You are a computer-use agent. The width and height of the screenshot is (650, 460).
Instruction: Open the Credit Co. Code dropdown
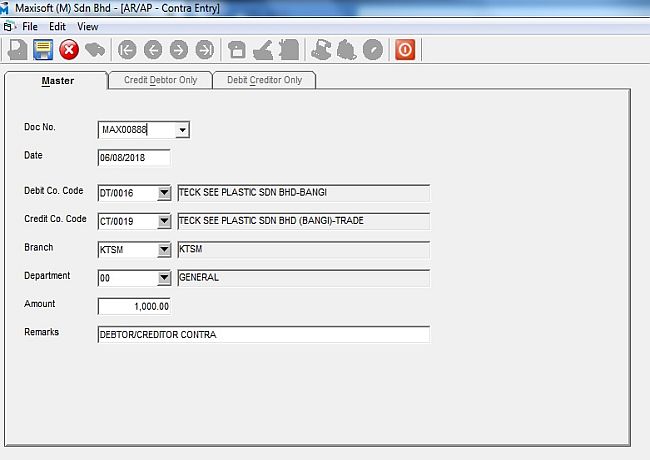tap(164, 221)
